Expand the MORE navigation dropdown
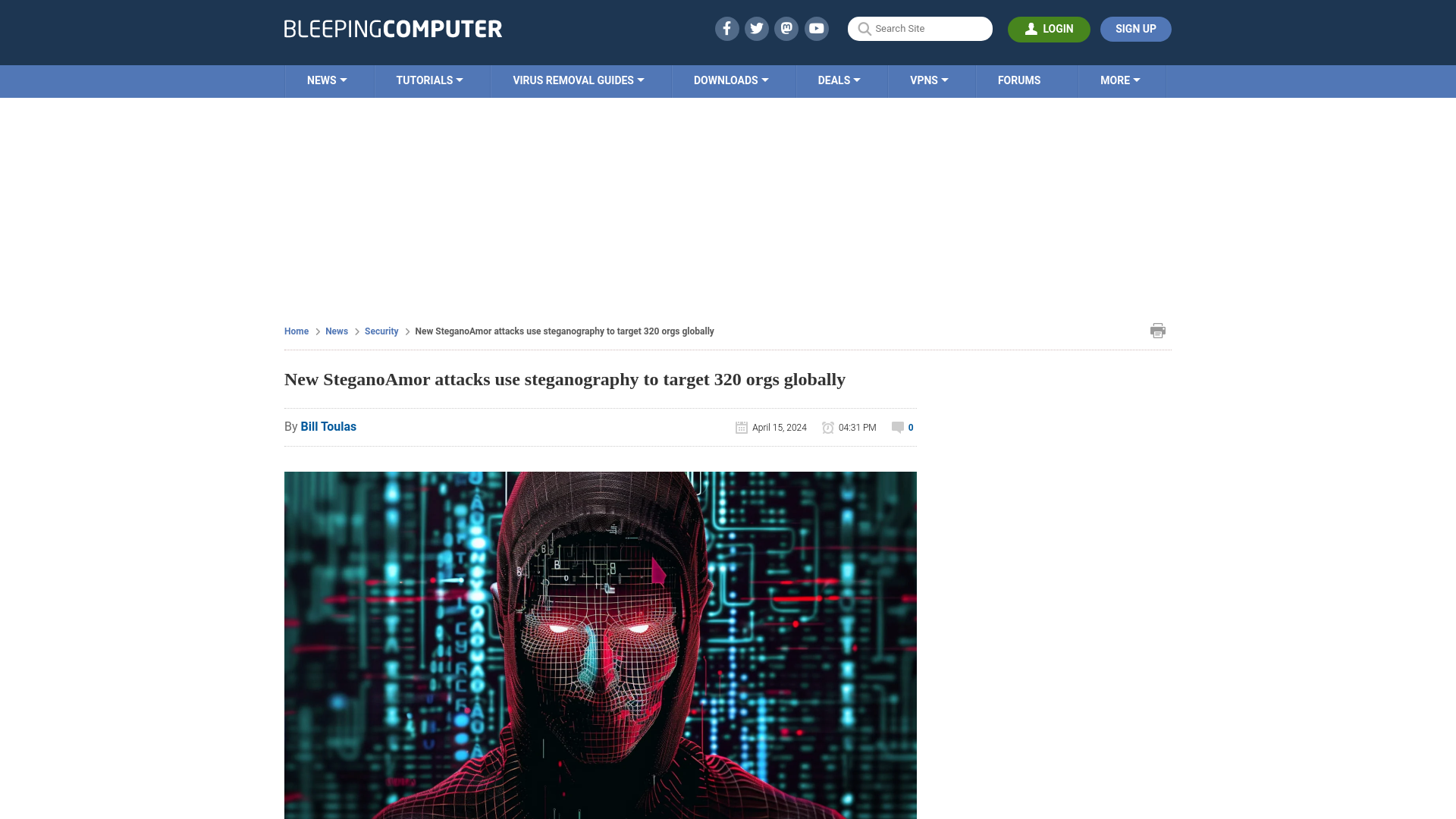 1121,80
